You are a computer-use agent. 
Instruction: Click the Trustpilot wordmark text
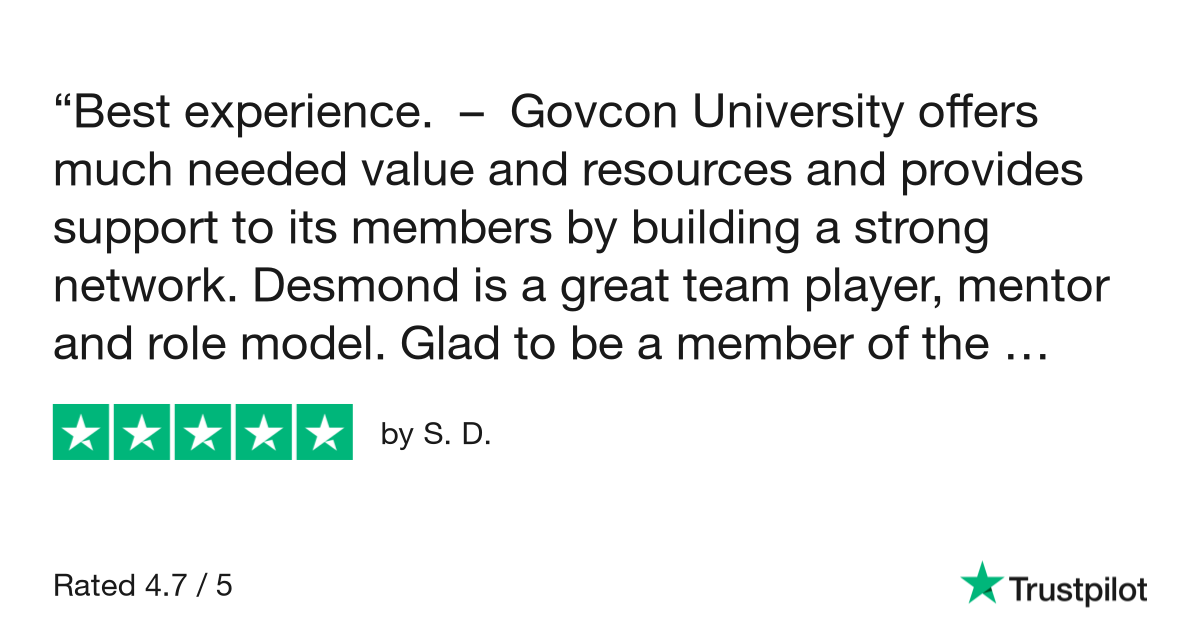(1076, 589)
